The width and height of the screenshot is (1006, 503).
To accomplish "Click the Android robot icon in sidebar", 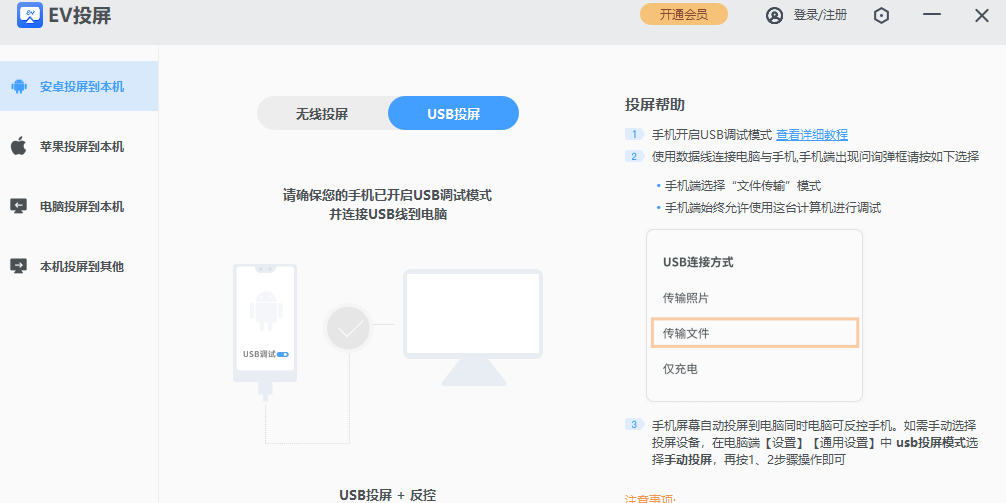I will (18, 87).
